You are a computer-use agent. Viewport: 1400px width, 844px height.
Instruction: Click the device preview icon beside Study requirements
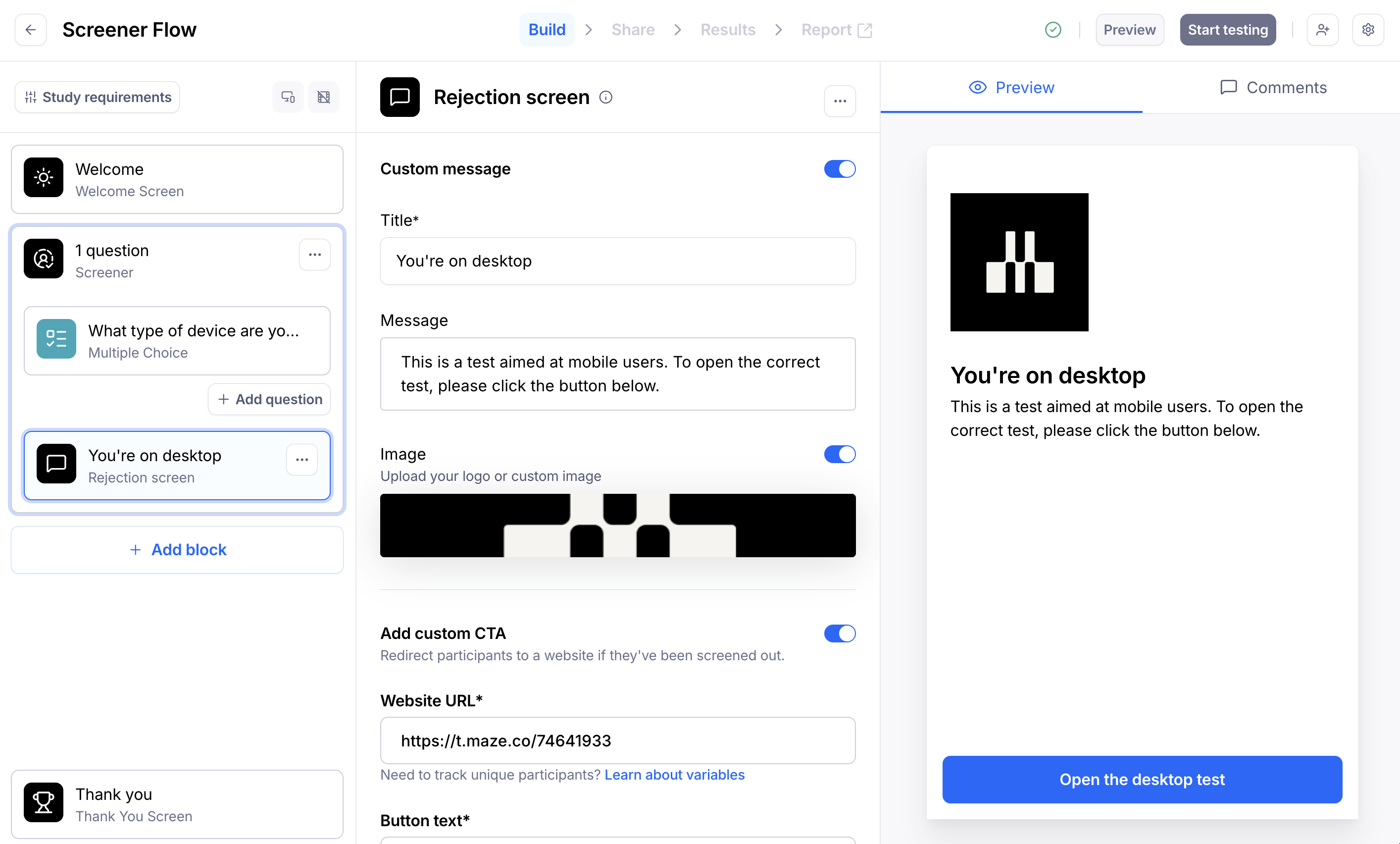[288, 97]
